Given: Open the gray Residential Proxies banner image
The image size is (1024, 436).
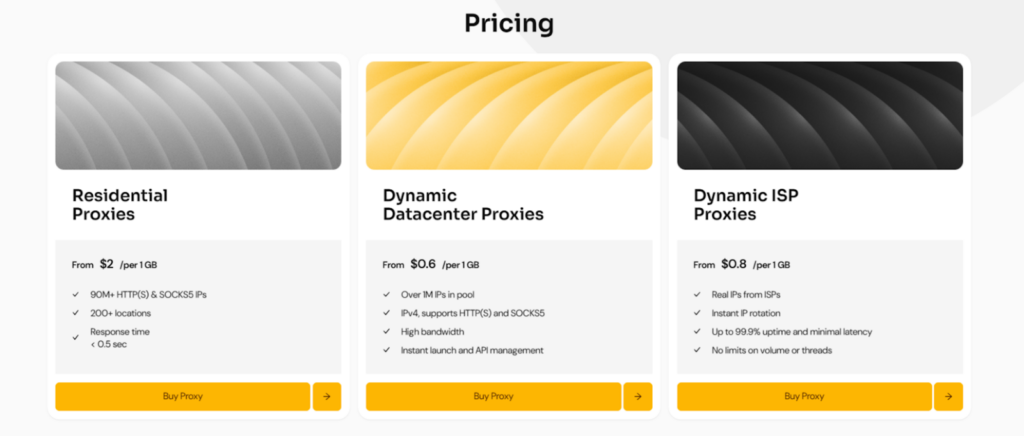Looking at the screenshot, I should pyautogui.click(x=198, y=115).
